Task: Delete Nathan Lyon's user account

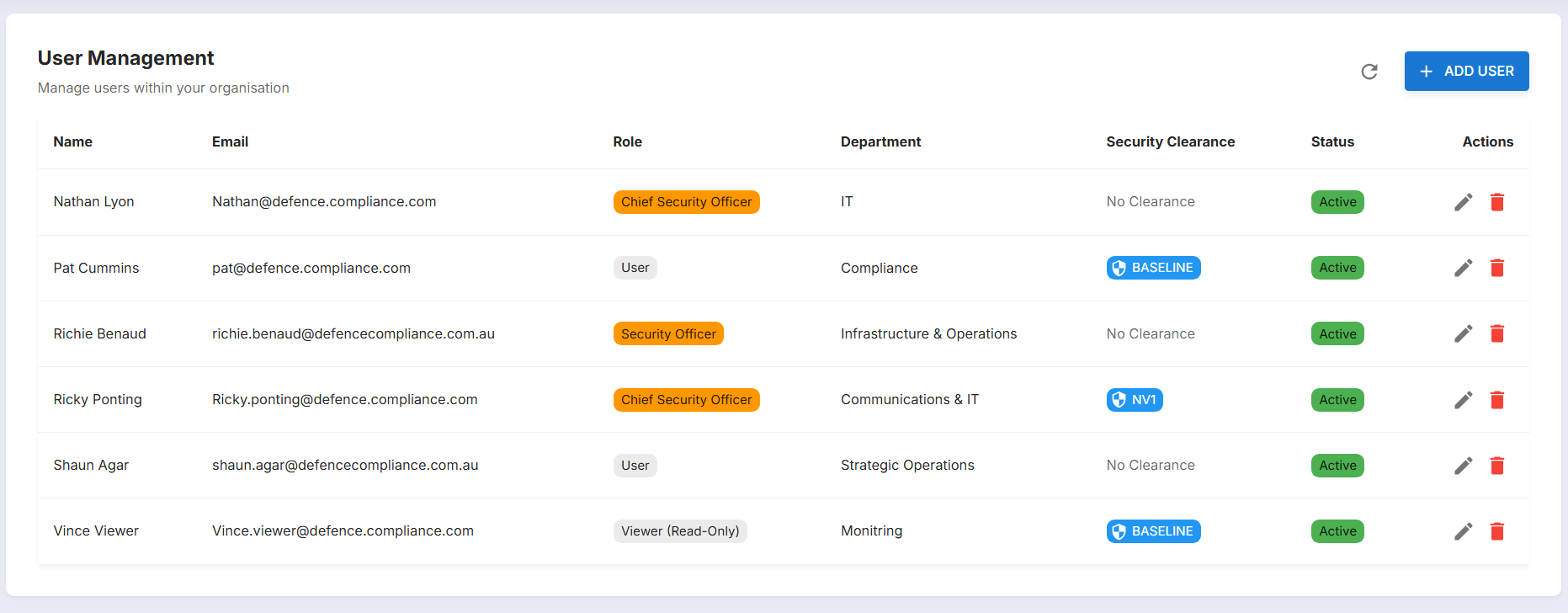Action: tap(1497, 202)
